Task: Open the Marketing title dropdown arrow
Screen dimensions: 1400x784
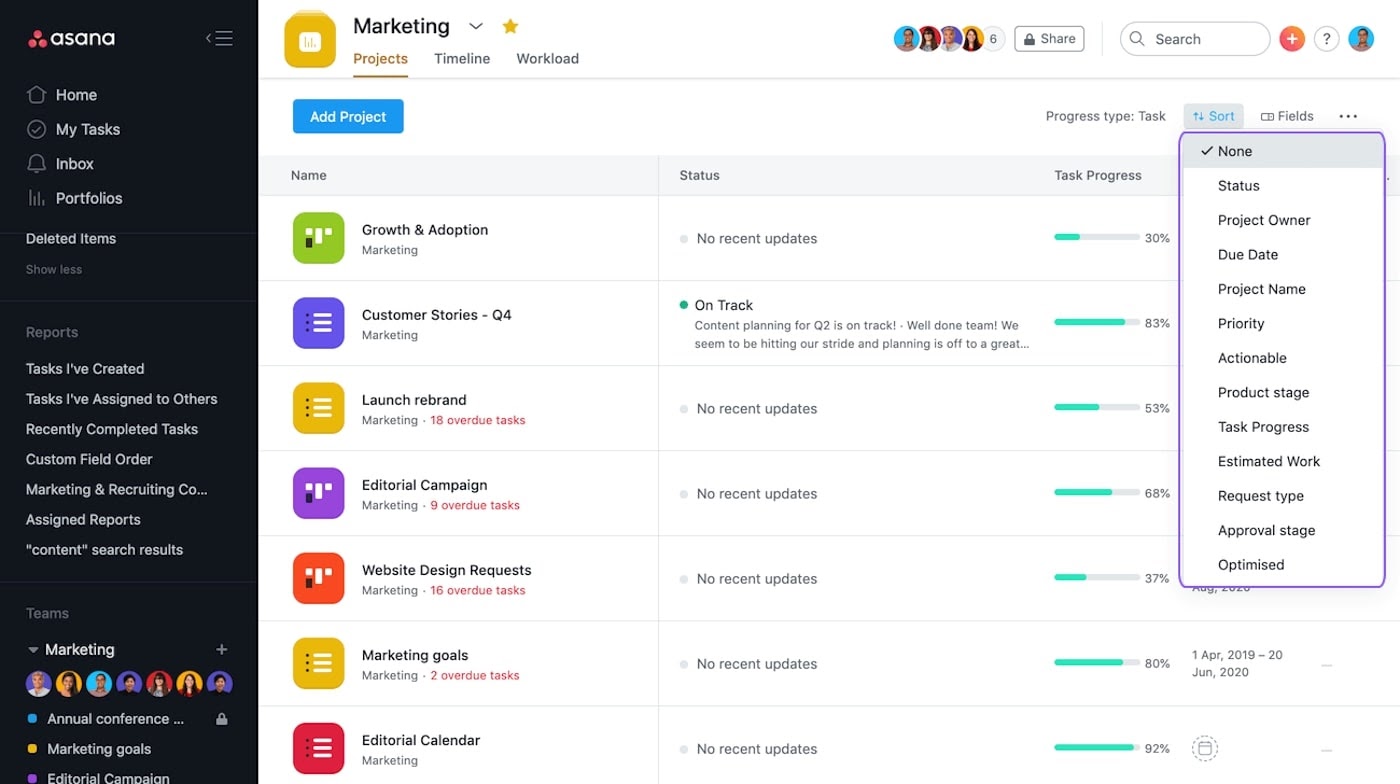Action: coord(476,26)
